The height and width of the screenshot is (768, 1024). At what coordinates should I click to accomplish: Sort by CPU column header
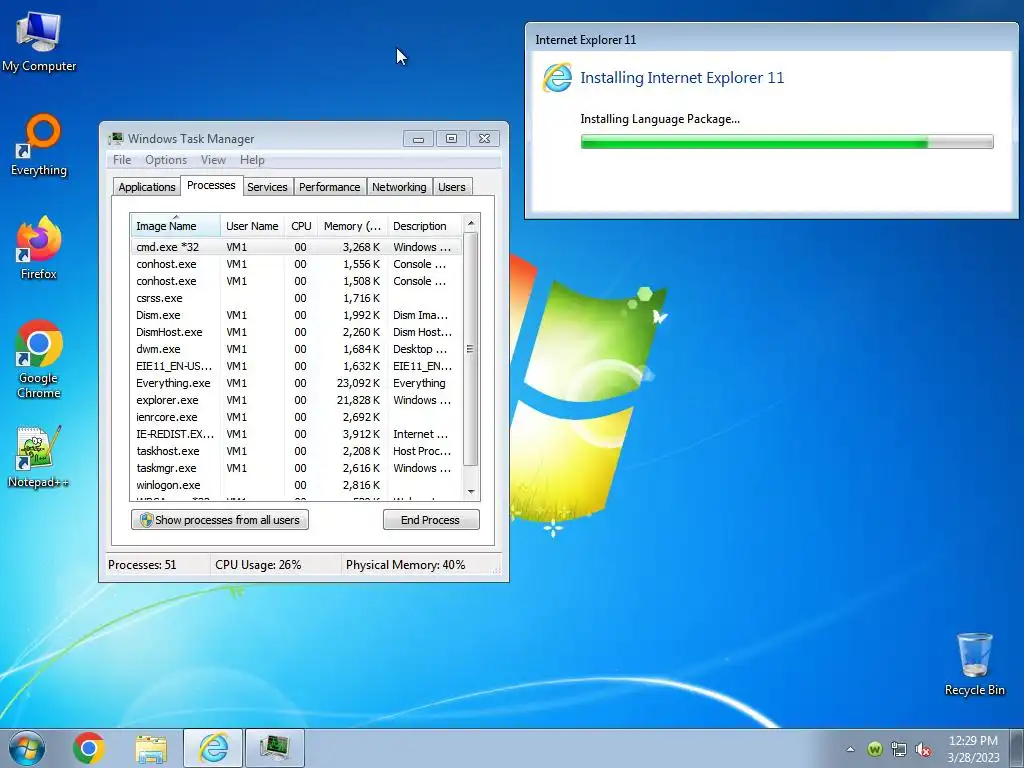[301, 226]
